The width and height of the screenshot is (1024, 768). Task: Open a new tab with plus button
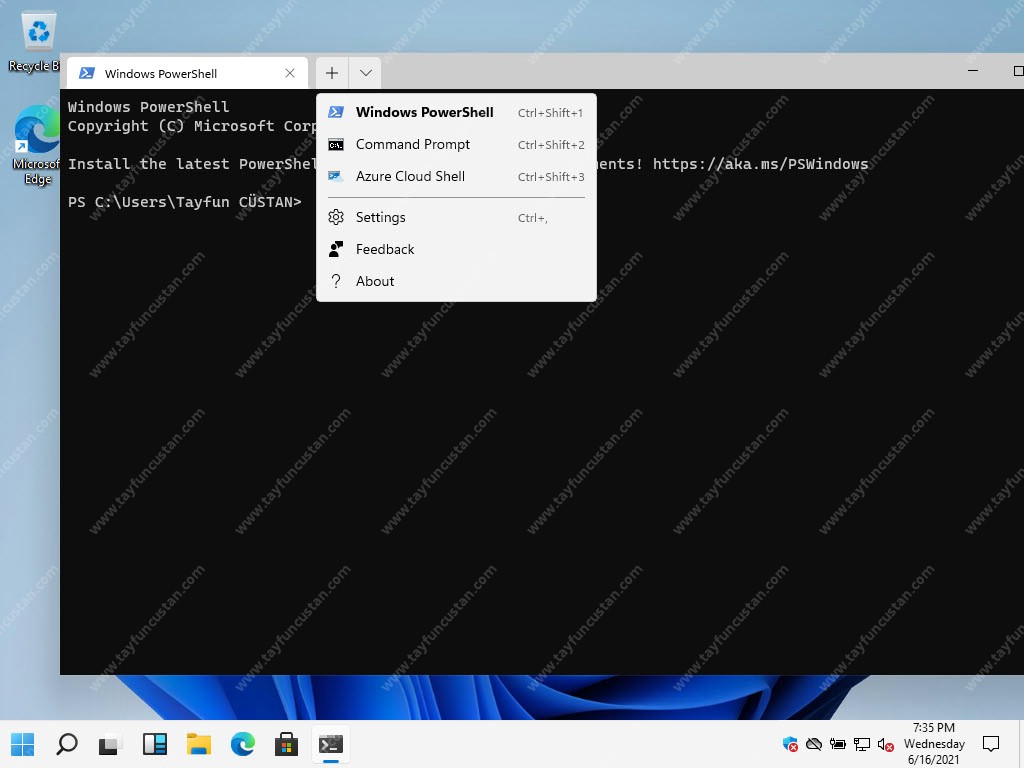coord(332,73)
